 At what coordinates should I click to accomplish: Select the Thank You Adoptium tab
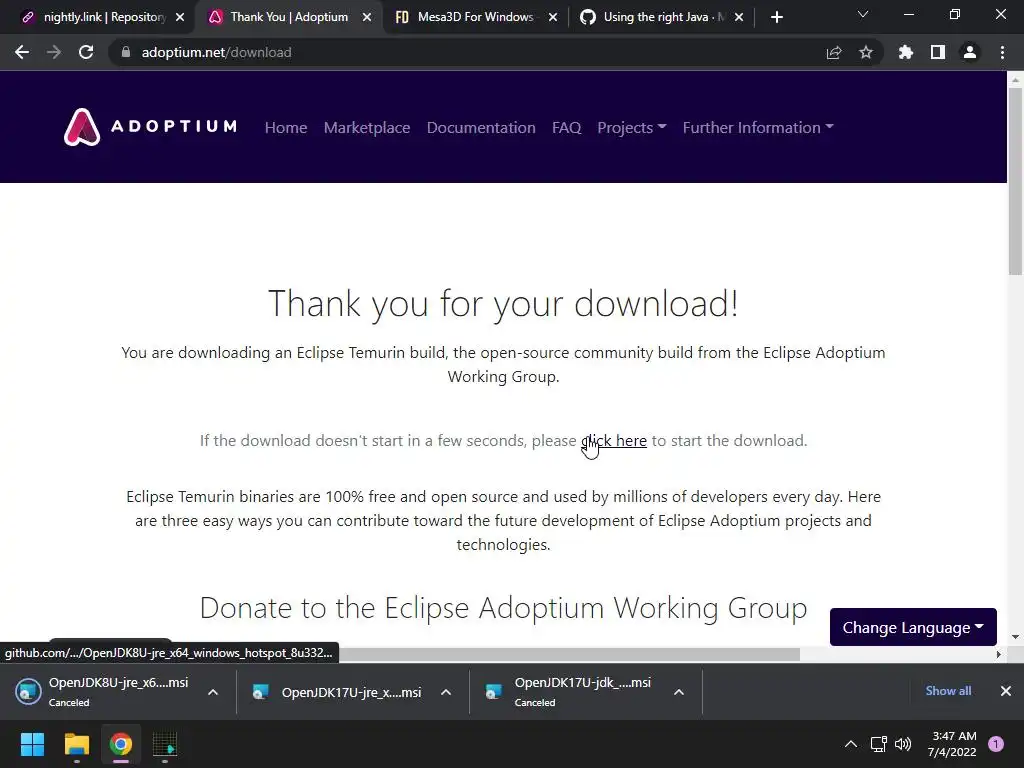point(287,17)
